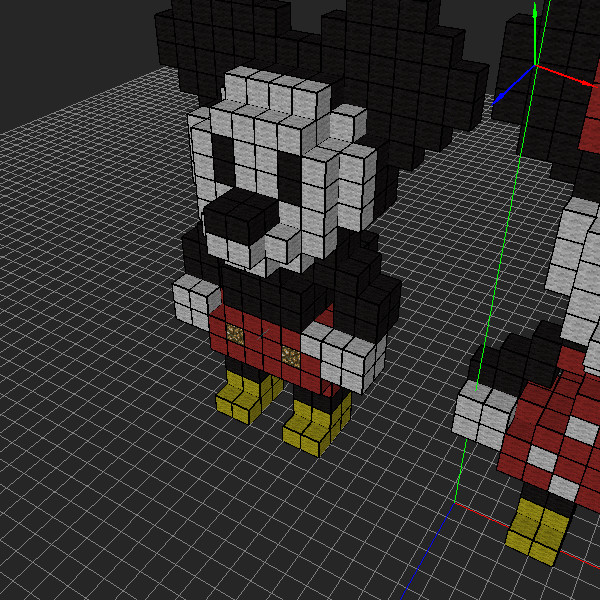Select the second model's yellow shoe
Image resolution: width=600 pixels, height=600 pixels.
tap(538, 531)
